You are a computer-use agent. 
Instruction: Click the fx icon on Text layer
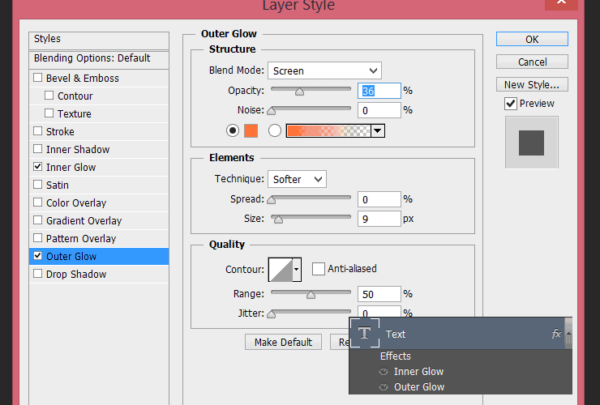pyautogui.click(x=557, y=333)
